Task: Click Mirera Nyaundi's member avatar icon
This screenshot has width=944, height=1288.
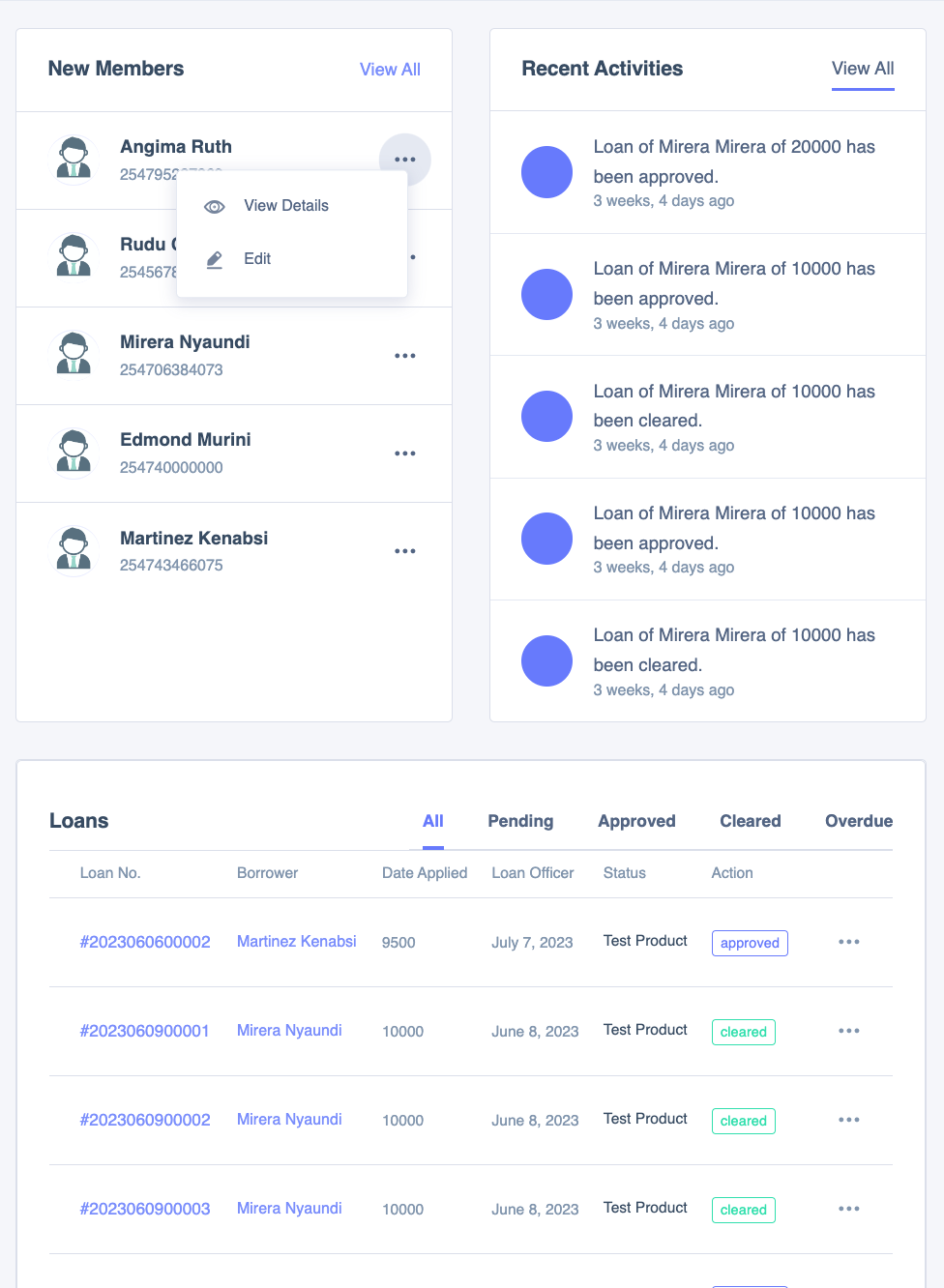Action: pos(74,355)
